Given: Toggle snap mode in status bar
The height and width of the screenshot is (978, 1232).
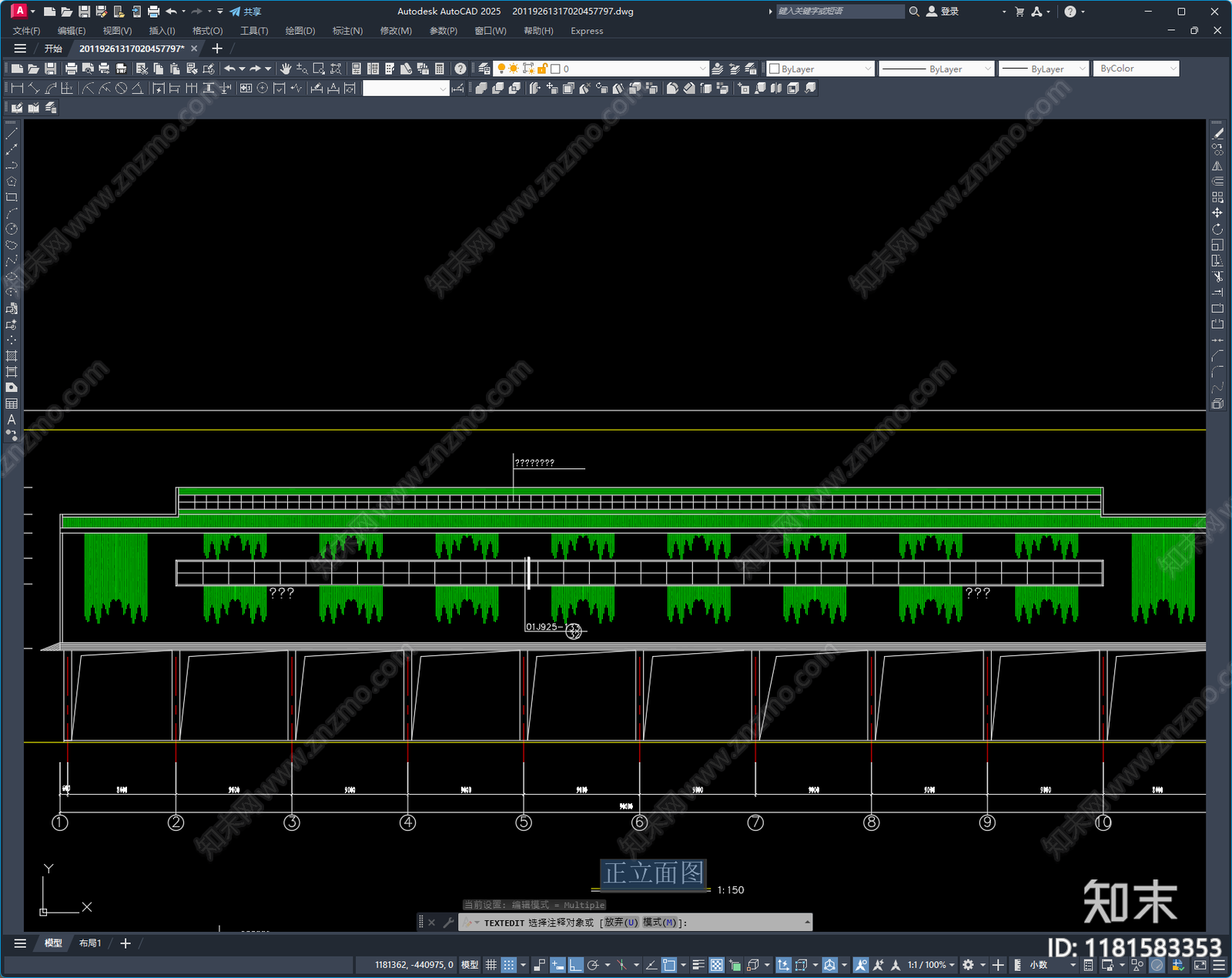Looking at the screenshot, I should click(x=509, y=965).
